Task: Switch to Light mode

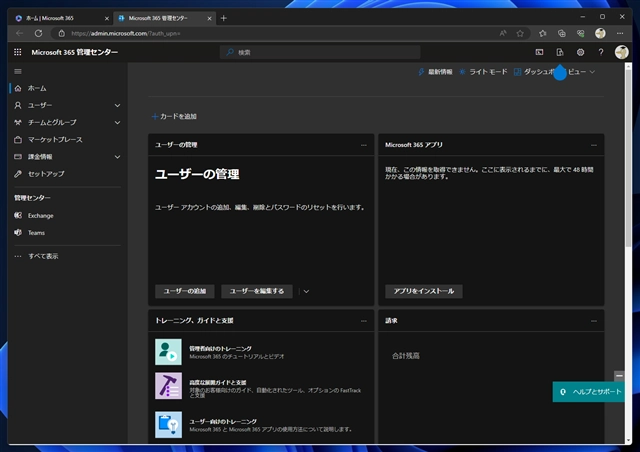Action: click(483, 72)
